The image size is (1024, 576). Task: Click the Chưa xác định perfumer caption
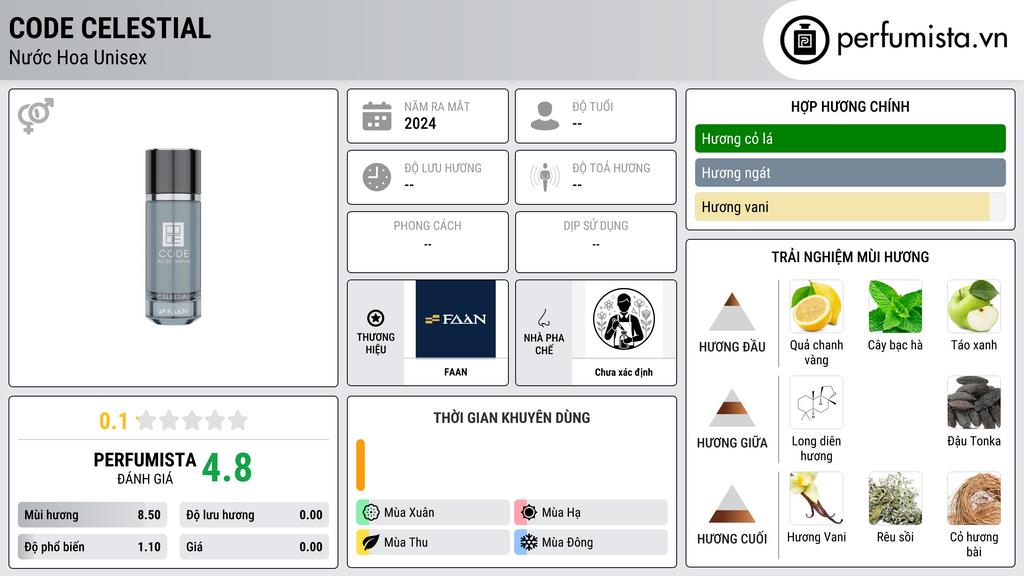[x=624, y=372]
